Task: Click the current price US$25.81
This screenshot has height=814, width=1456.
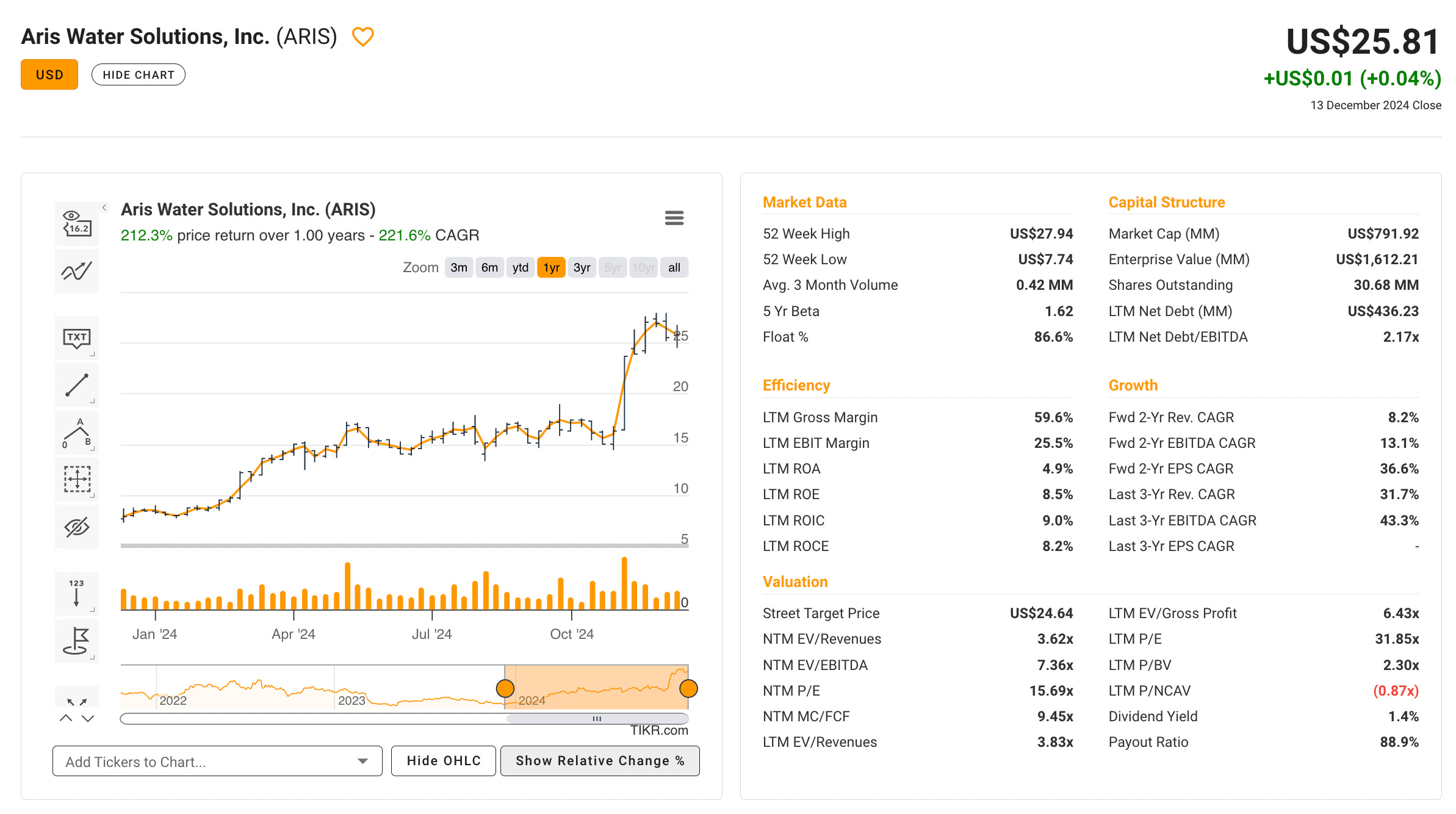Action: (1363, 41)
